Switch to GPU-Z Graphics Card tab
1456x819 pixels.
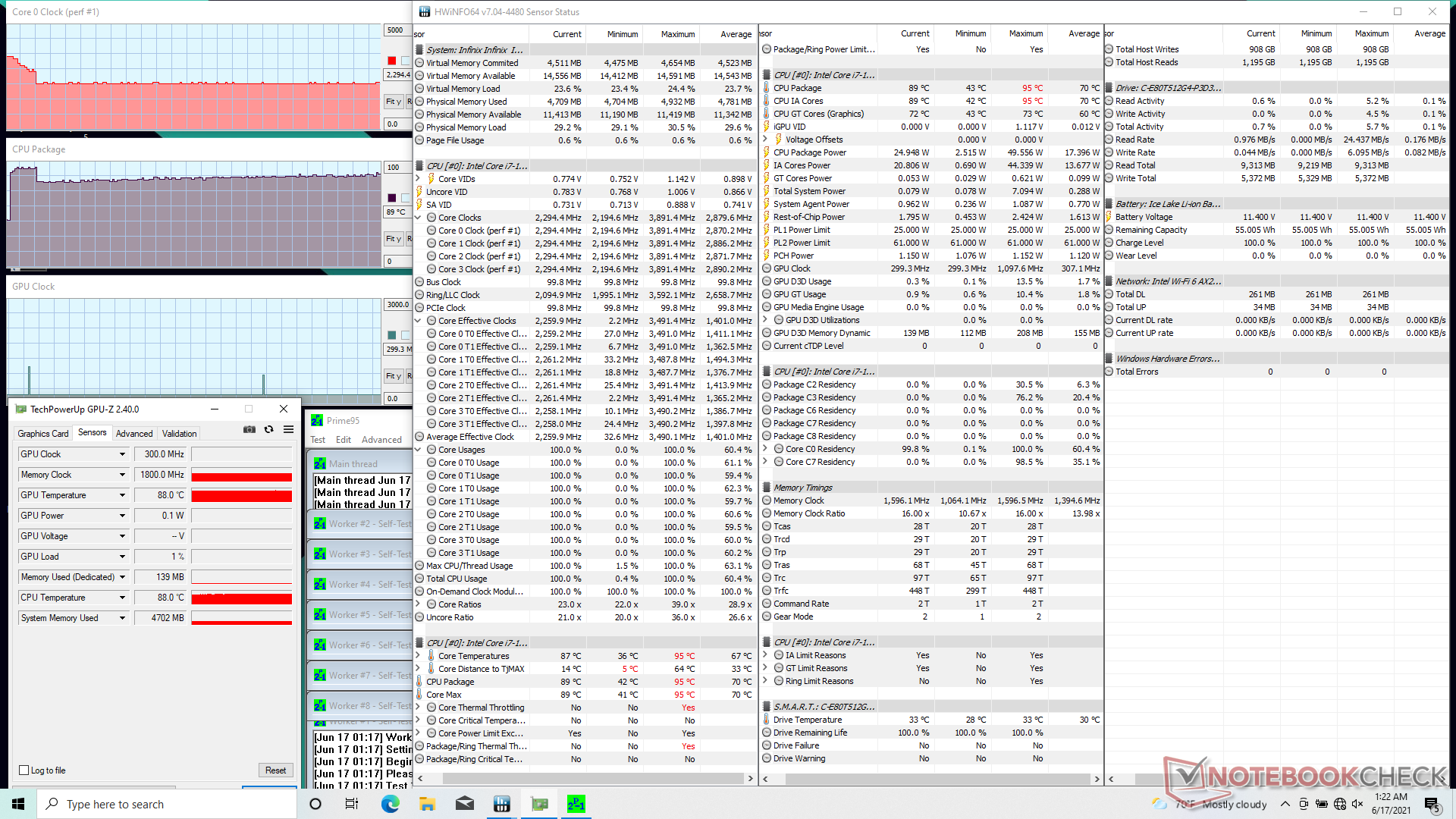(43, 434)
